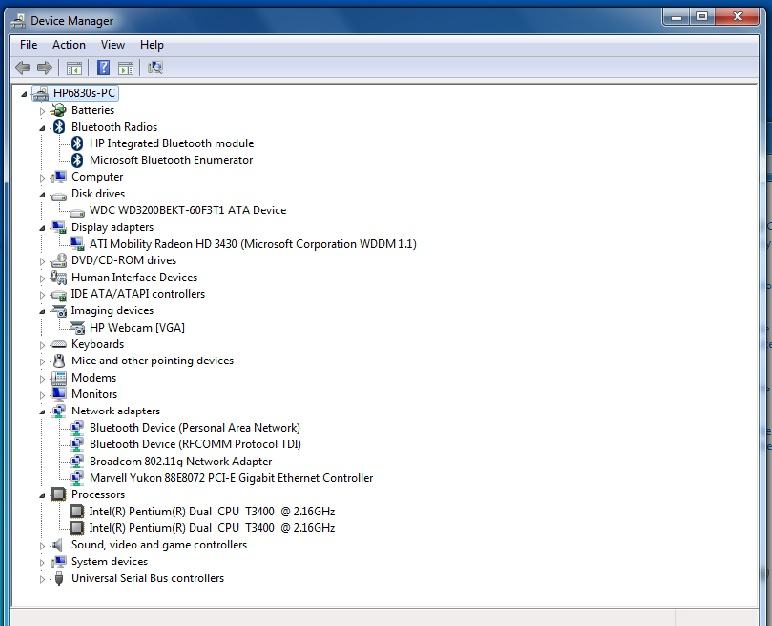Click the Forward arrow toolbar icon

(x=44, y=68)
